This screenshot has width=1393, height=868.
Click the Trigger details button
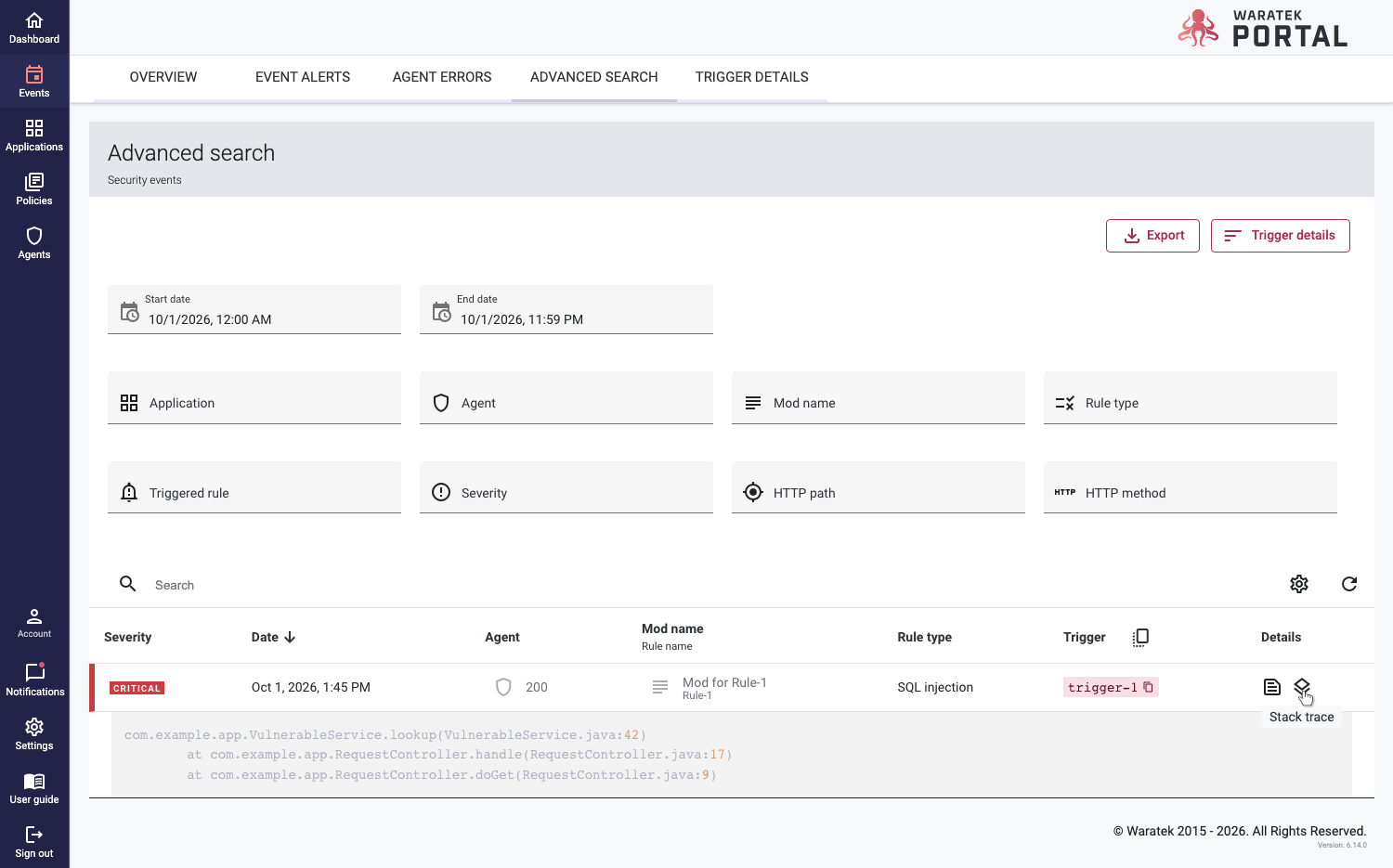coord(1281,236)
